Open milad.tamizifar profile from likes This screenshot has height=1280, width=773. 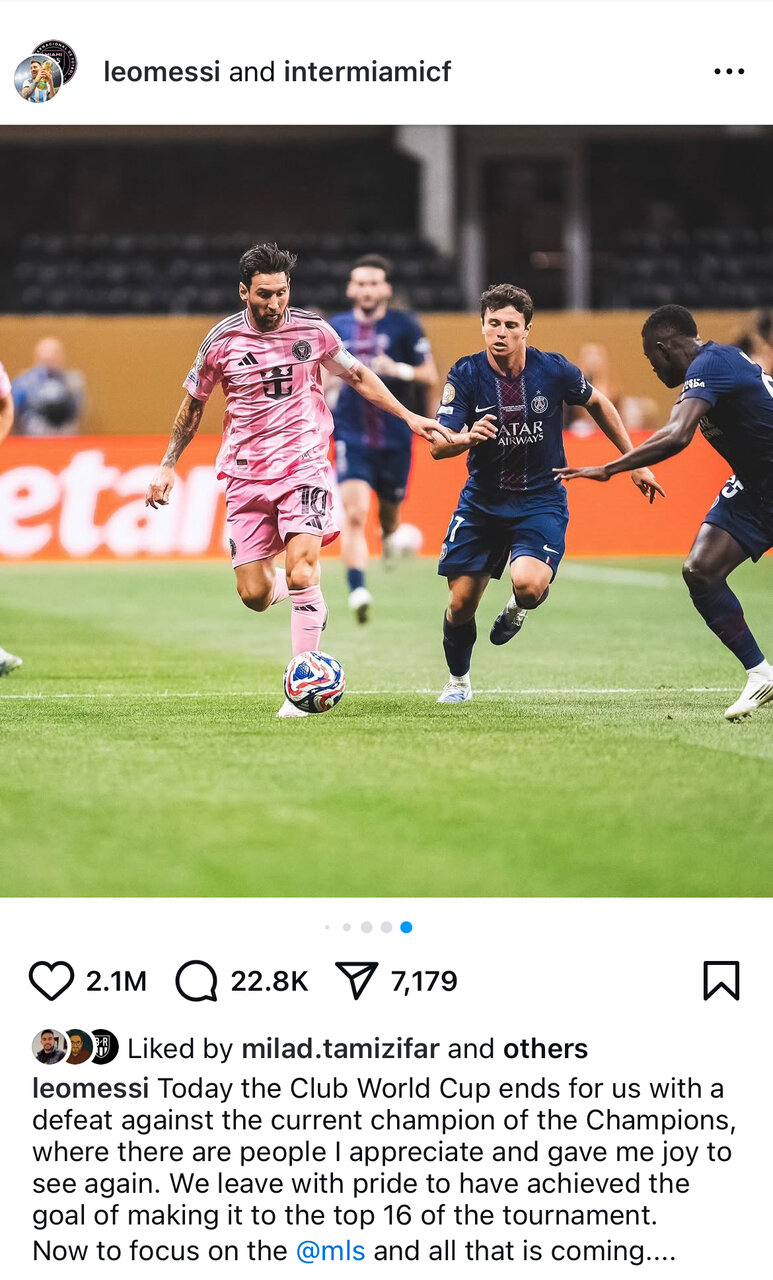340,1049
